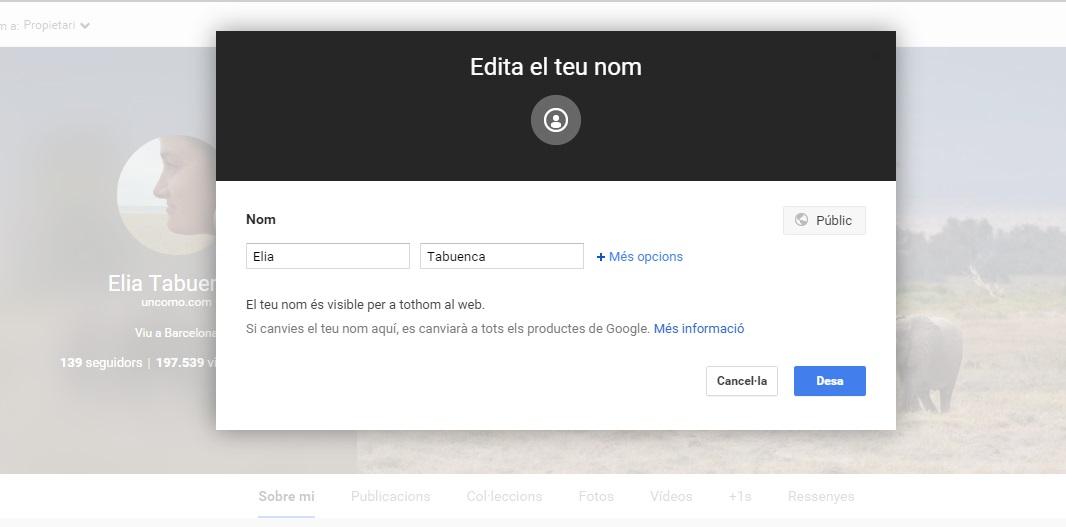Click the surname field containing Tabuenca
Image resolution: width=1066 pixels, height=527 pixels.
(501, 256)
